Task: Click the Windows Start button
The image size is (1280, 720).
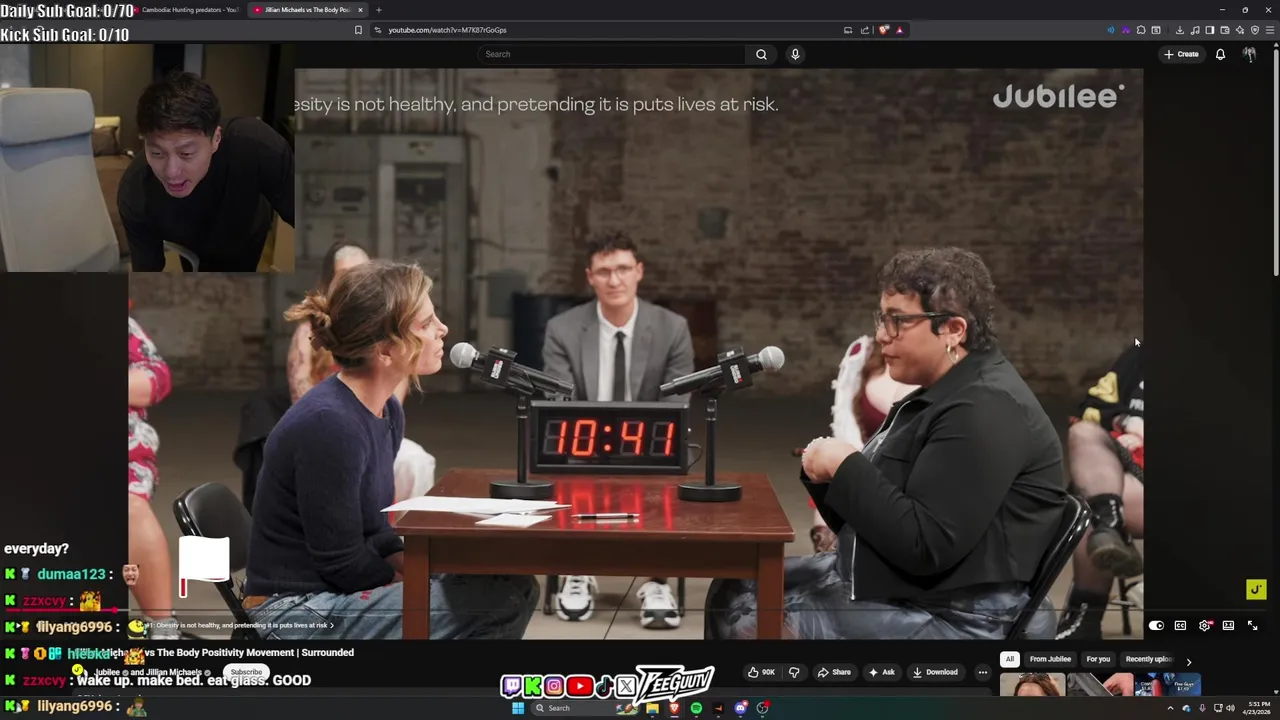Action: pos(517,708)
